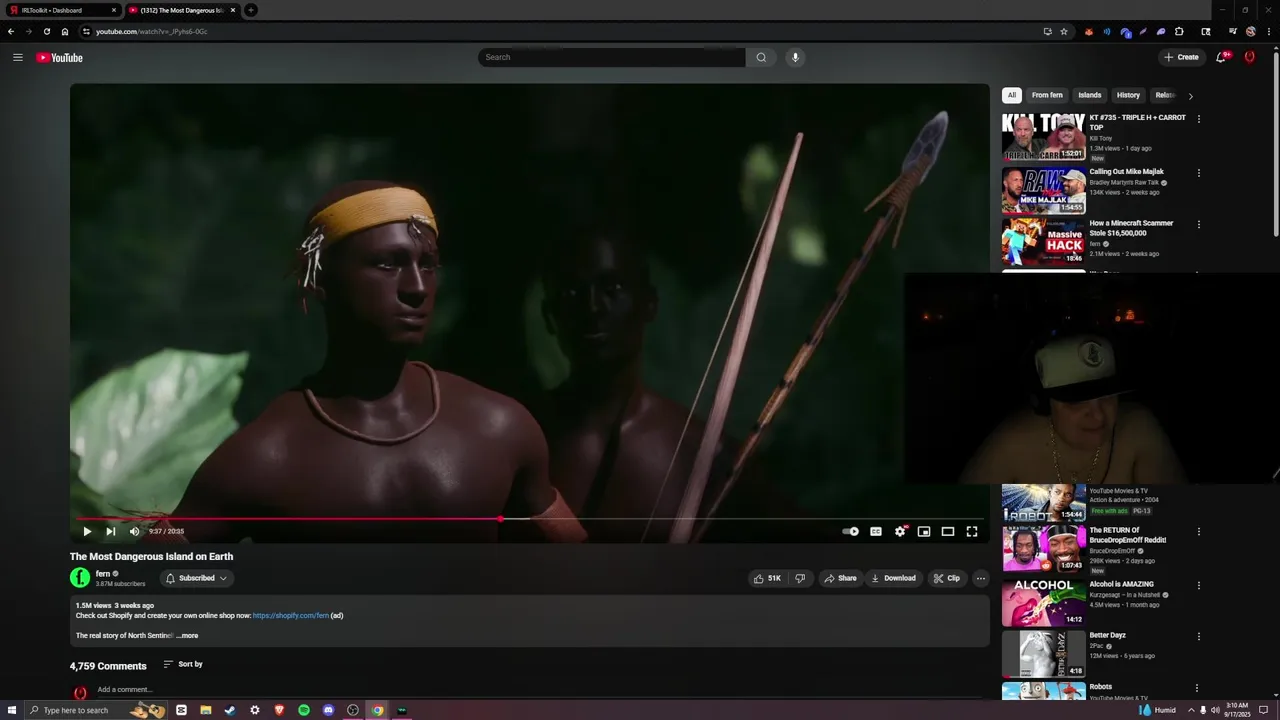Reload the page

pos(47,31)
